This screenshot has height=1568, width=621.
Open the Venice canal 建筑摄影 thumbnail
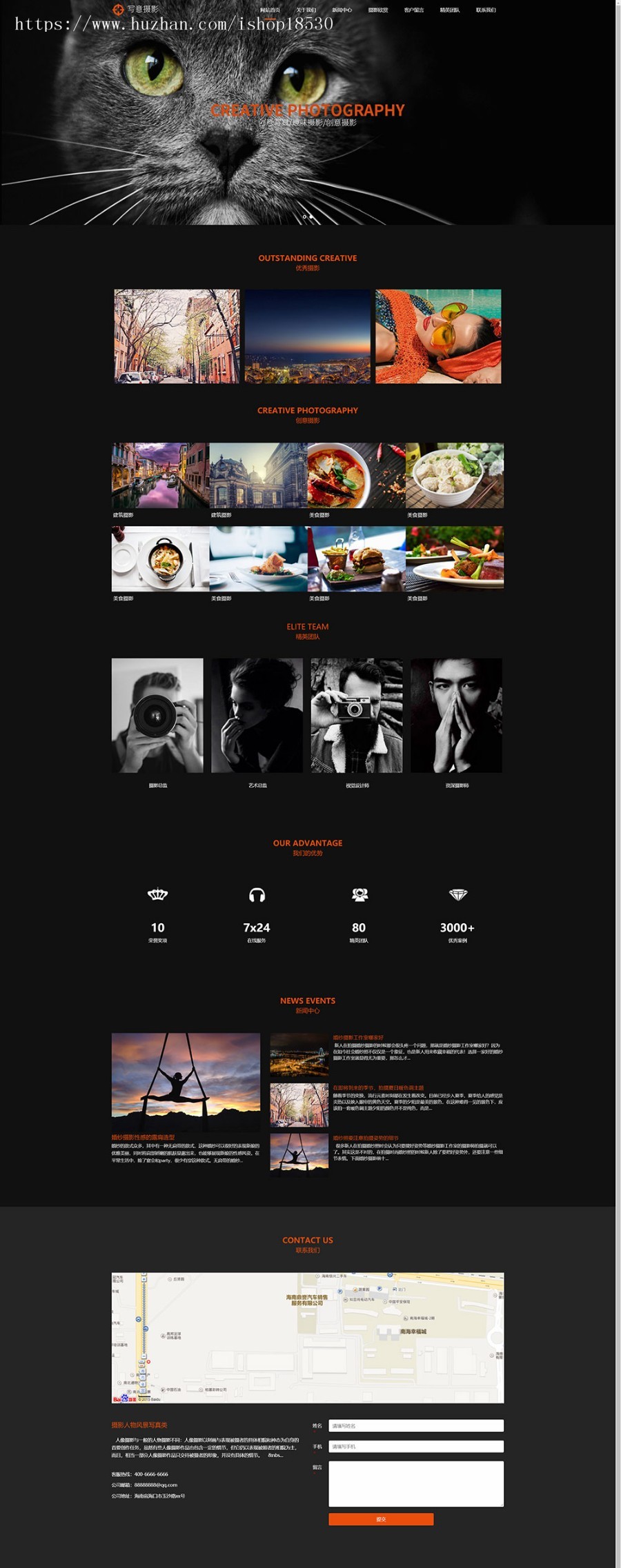coord(160,476)
